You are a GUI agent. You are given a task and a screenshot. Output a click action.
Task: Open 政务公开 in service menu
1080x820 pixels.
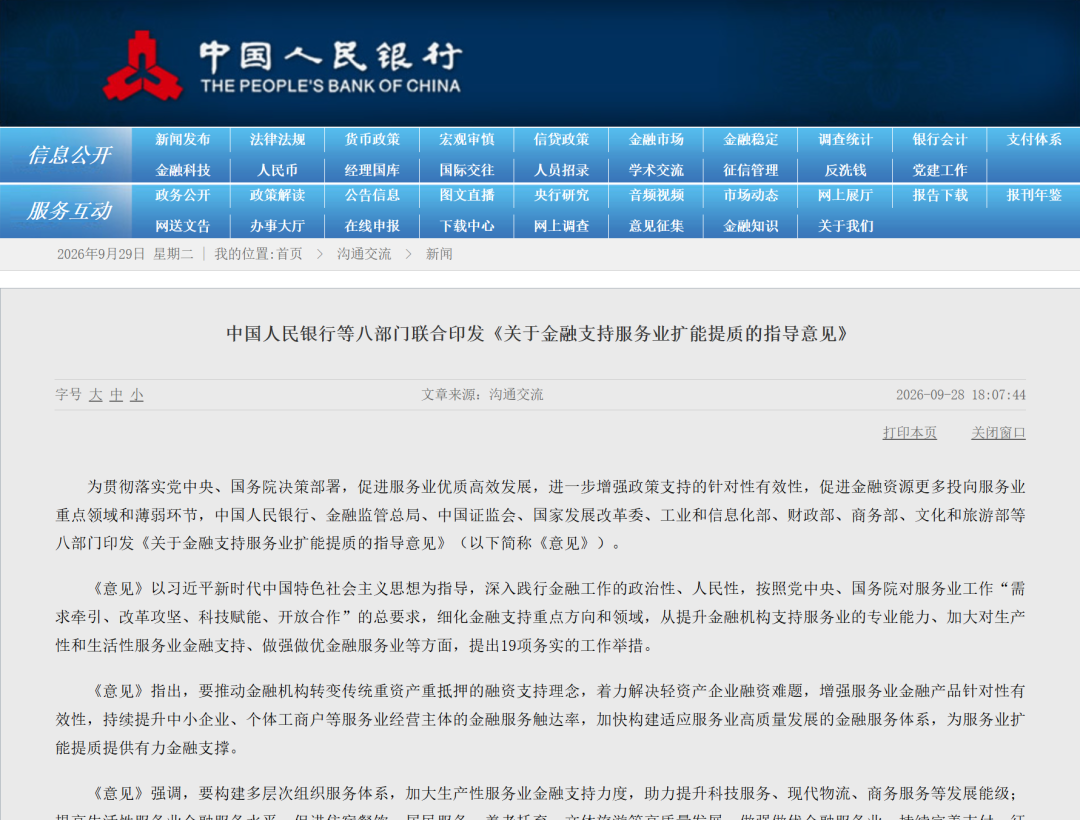click(183, 196)
